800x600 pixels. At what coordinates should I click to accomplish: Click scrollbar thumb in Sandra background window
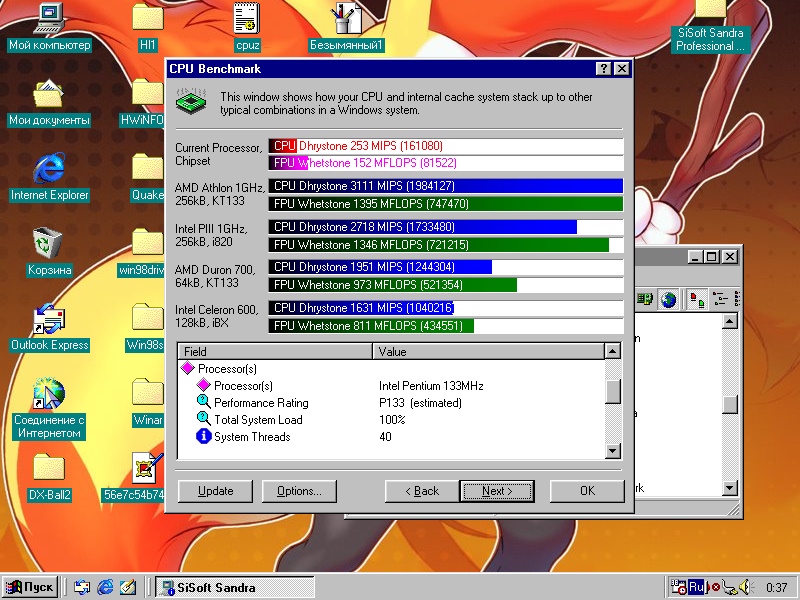[x=730, y=405]
